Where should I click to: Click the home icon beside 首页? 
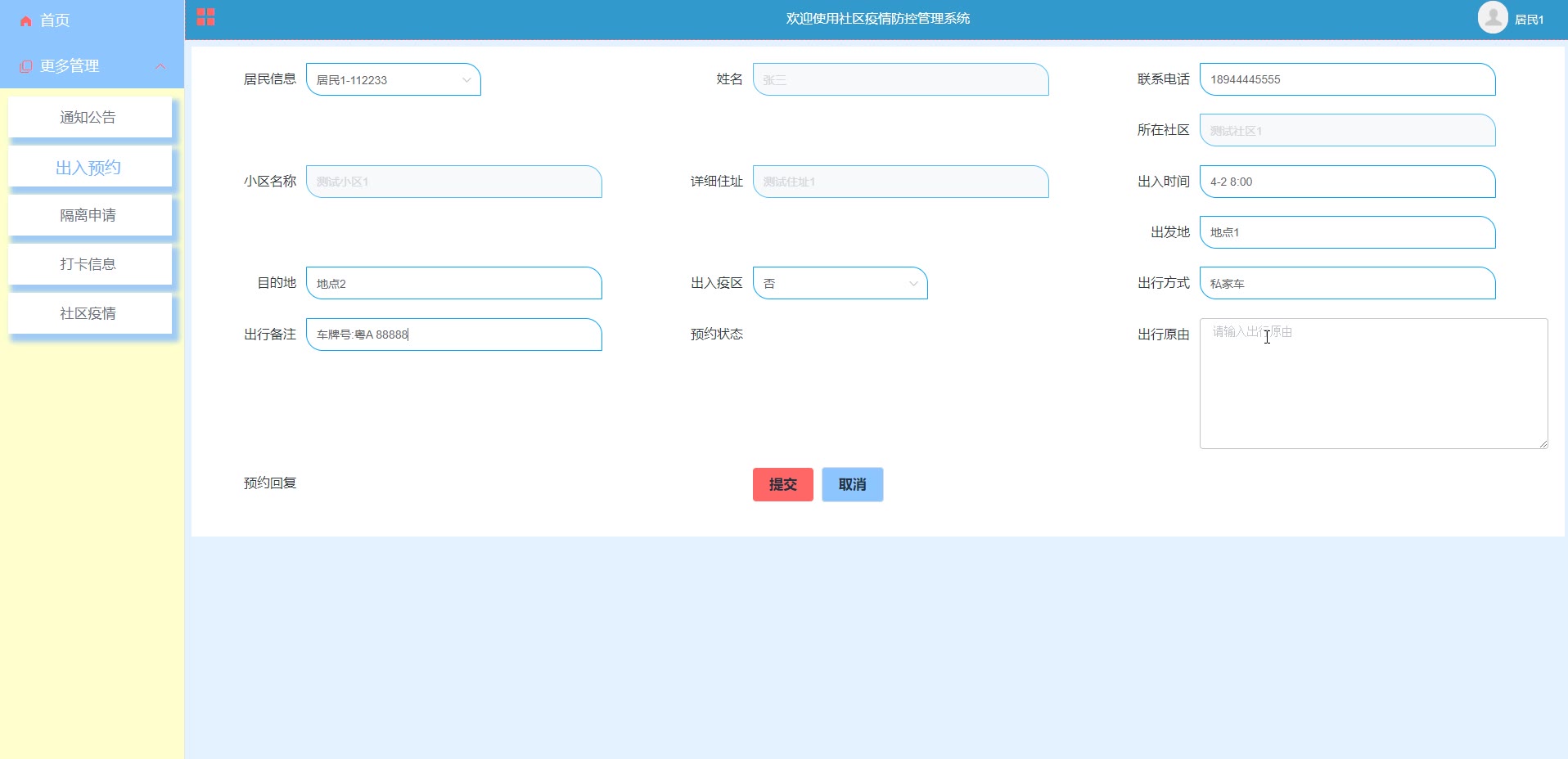(26, 21)
